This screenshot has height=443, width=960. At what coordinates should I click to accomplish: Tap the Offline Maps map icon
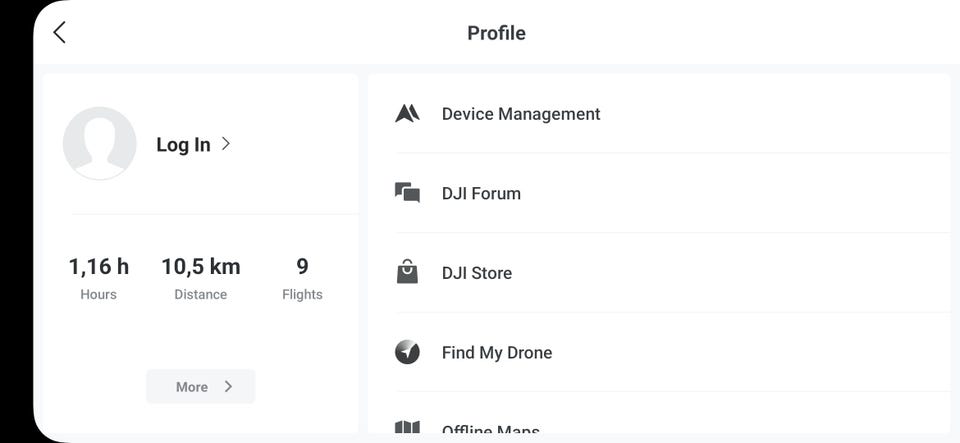(407, 427)
